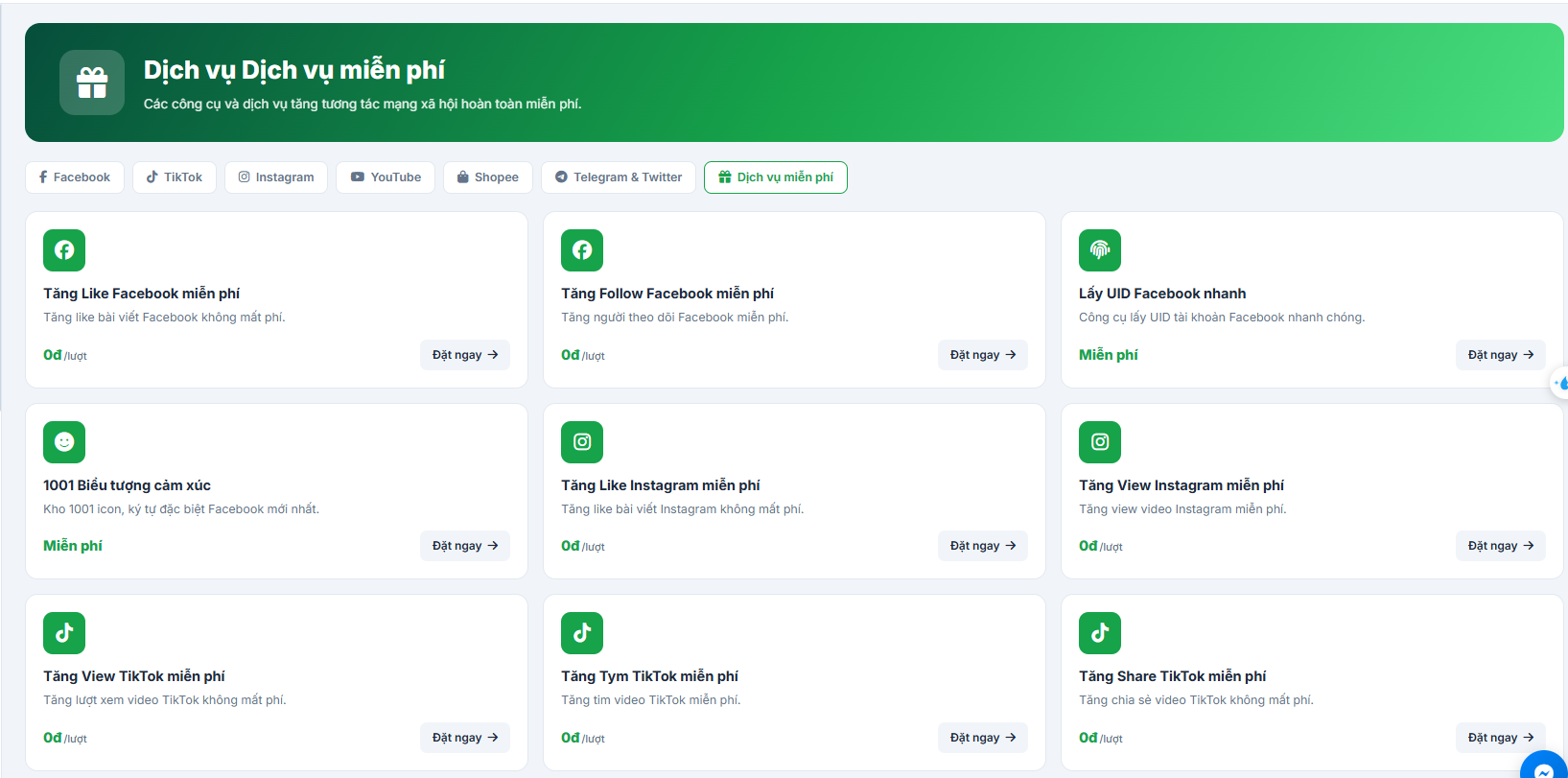Screen dimensions: 1568x778
Task: Click Đặt ngay for 1001 Biểu tượng cảm xúc
Action: [x=465, y=546]
